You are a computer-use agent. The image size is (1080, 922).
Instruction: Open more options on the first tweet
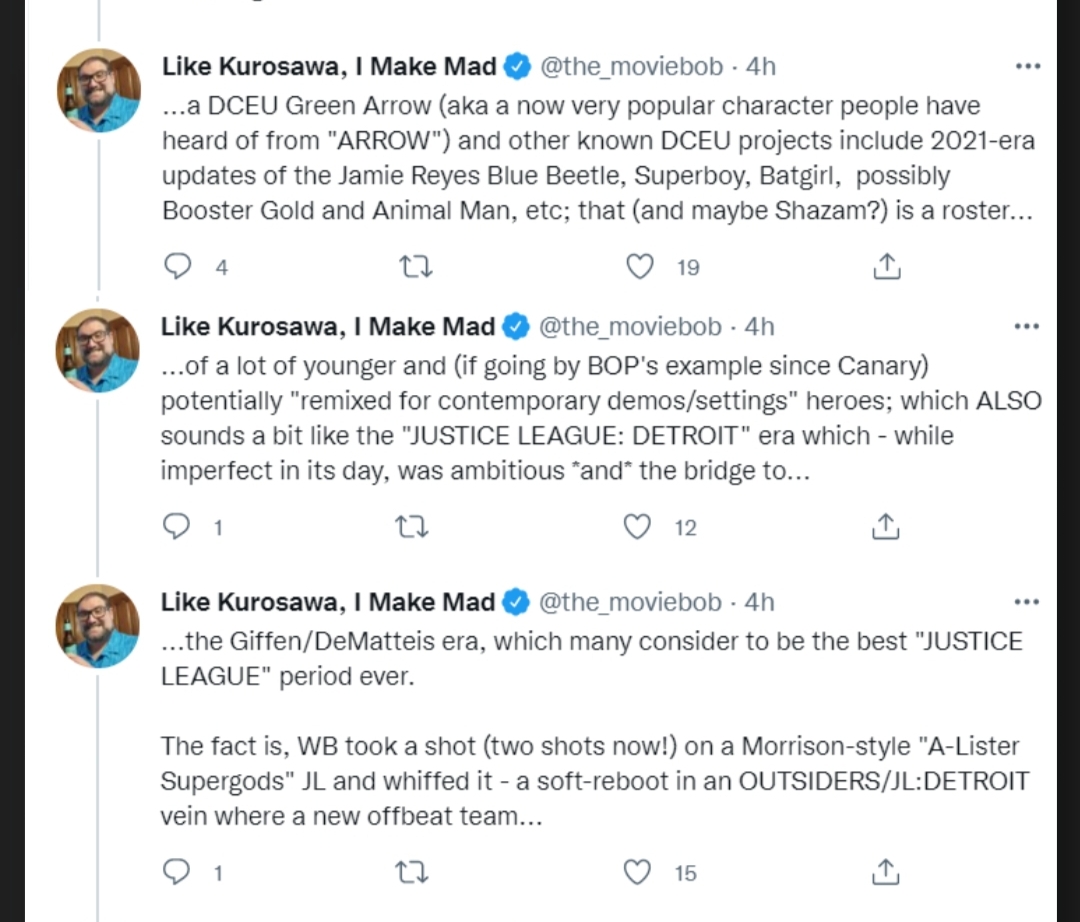coord(1027,67)
